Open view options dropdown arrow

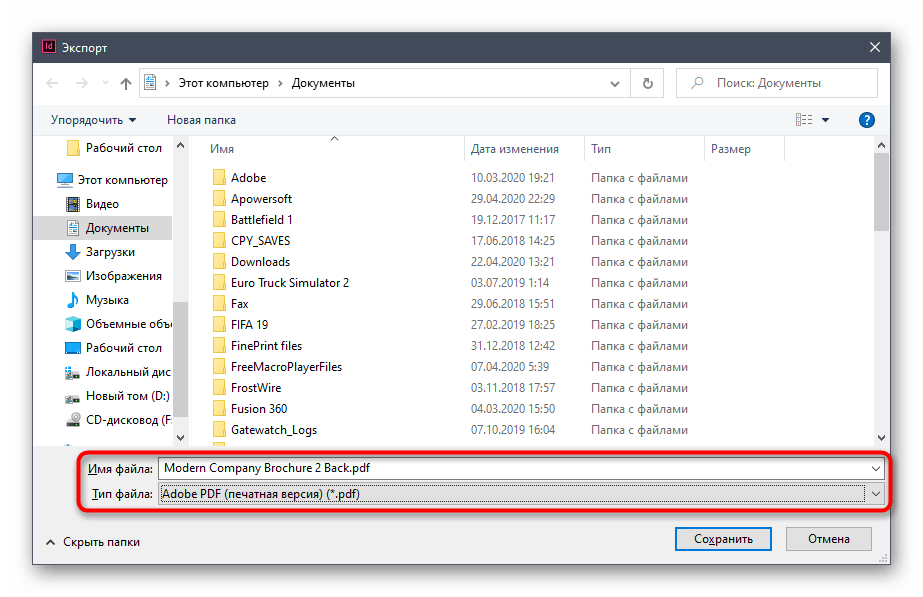(x=825, y=120)
